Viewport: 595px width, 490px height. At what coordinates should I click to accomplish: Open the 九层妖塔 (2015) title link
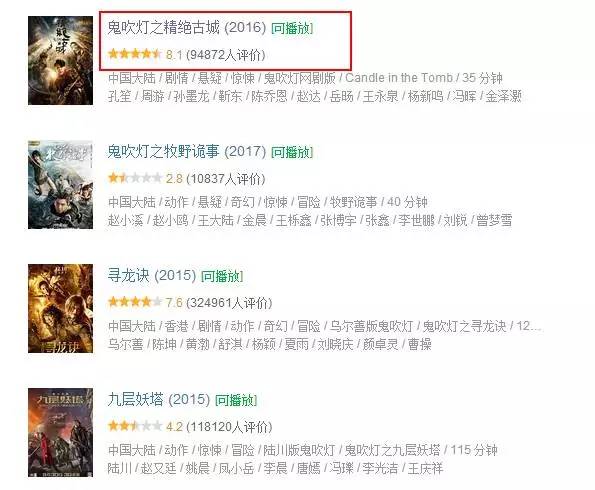(159, 400)
